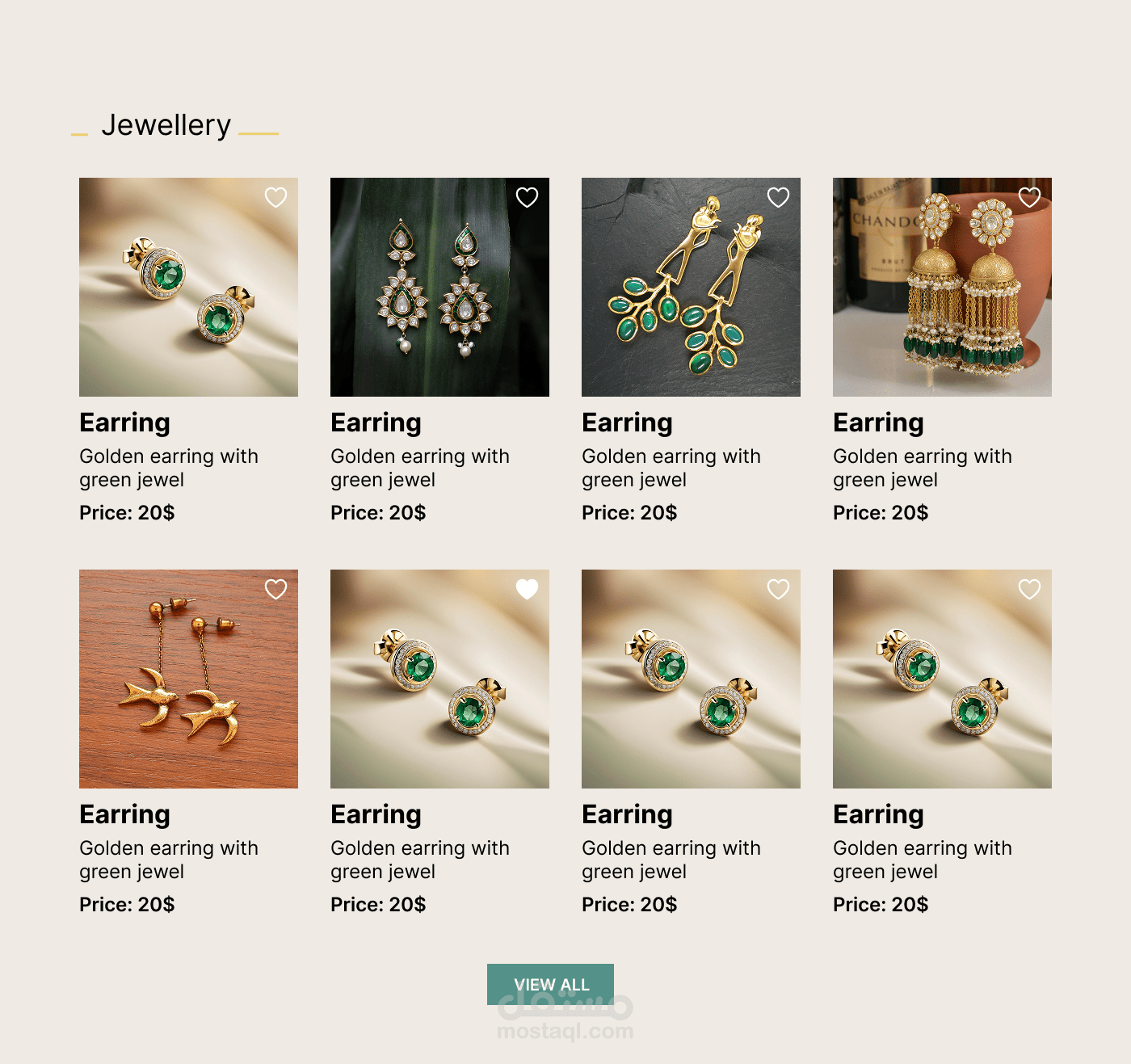Click heart on third card in bottom row
This screenshot has height=1064, width=1131.
point(779,589)
